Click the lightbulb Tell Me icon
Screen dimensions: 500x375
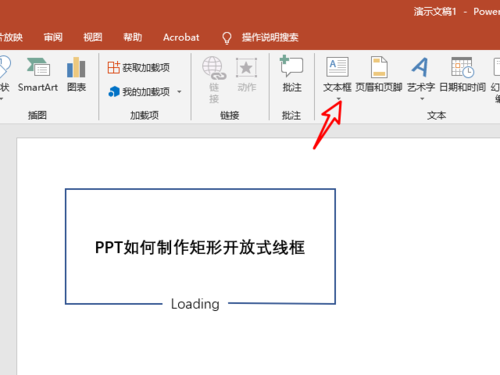(227, 38)
